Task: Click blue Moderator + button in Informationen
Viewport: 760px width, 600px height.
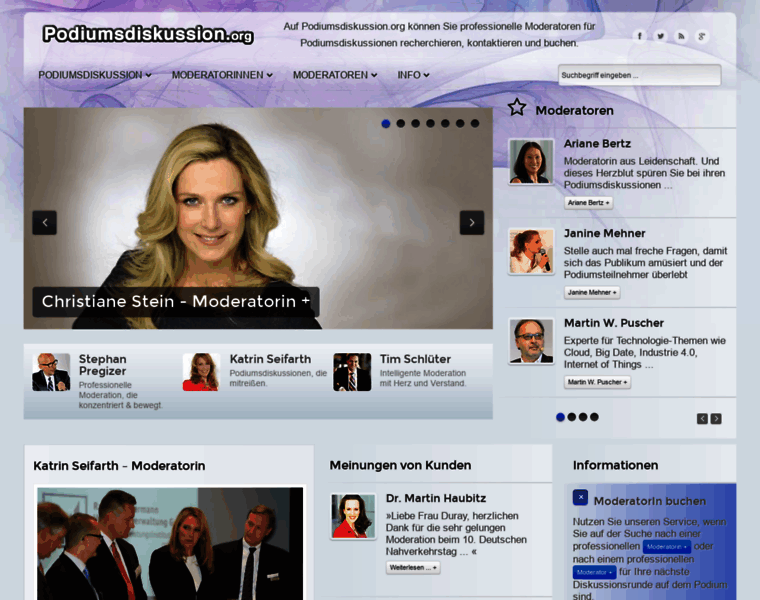Action: [x=595, y=572]
